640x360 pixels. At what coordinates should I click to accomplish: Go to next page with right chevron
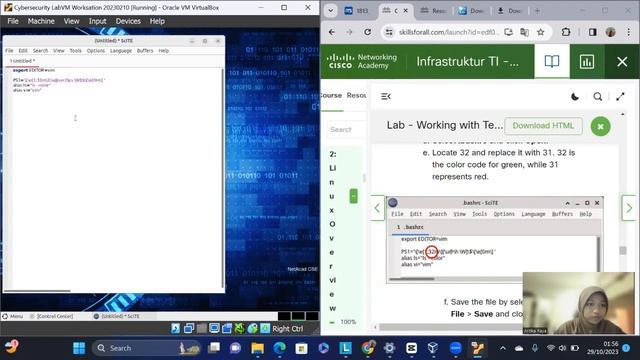click(629, 208)
